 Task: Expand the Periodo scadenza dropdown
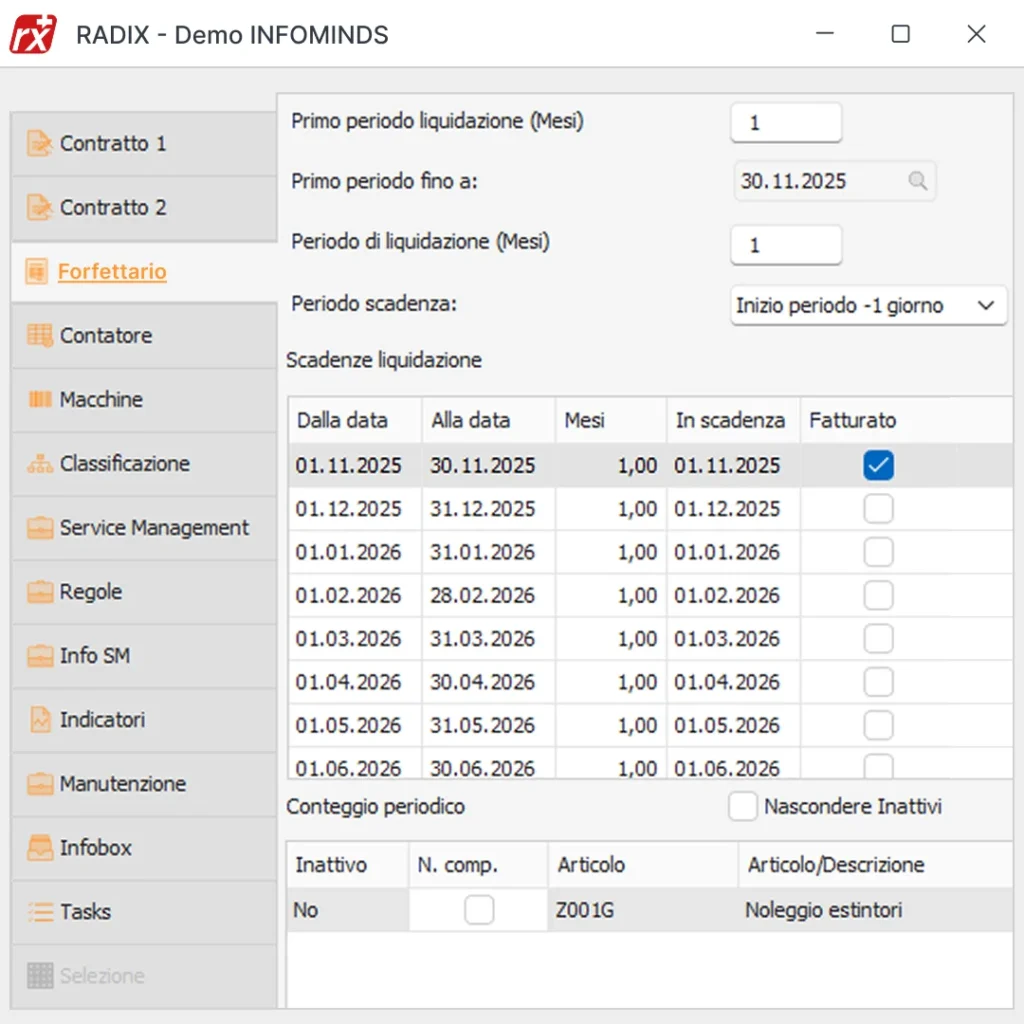coord(986,306)
